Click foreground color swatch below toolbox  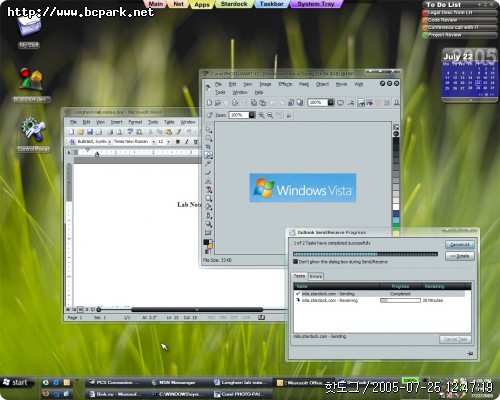[x=206, y=242]
